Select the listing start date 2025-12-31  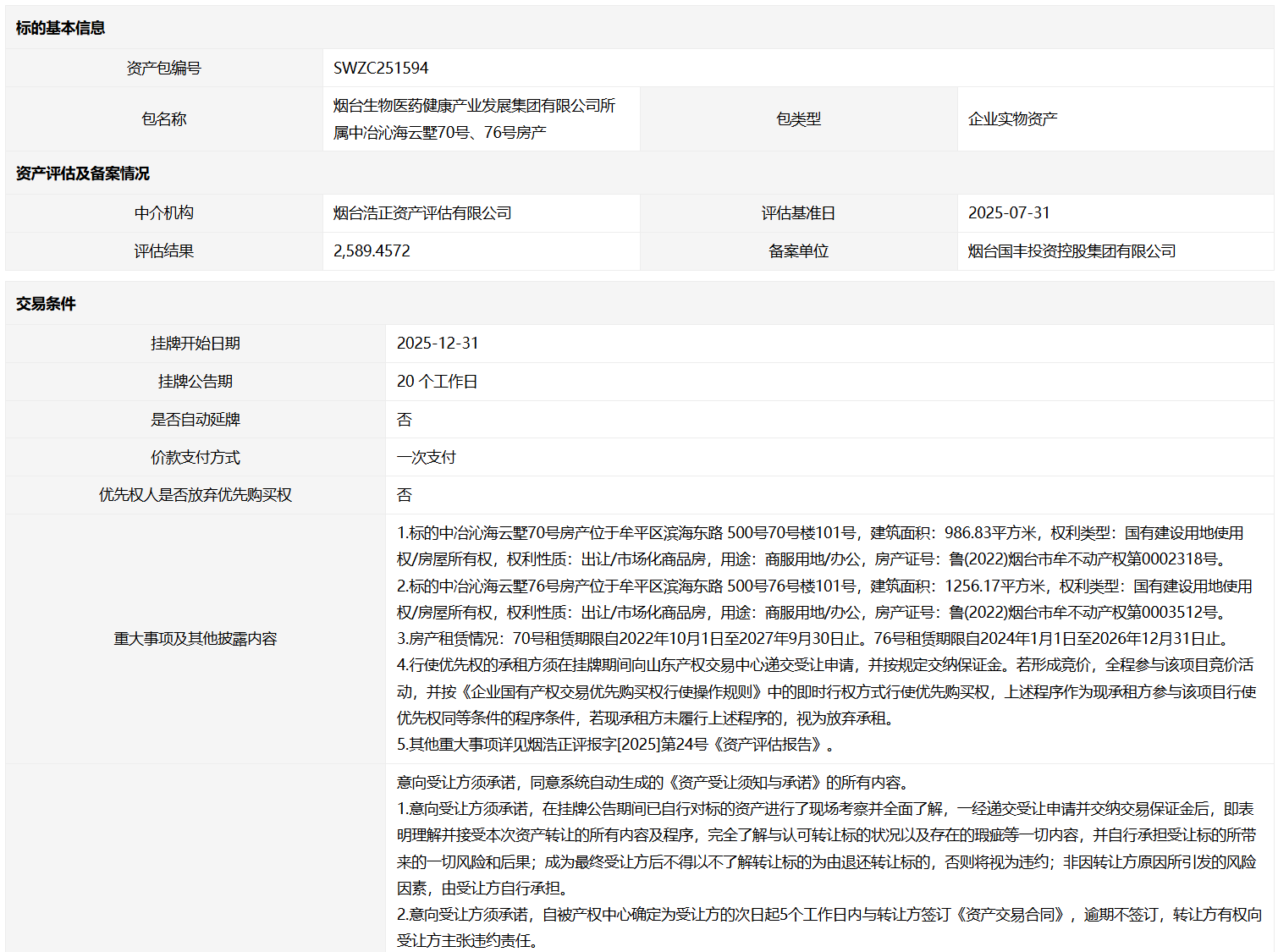tap(438, 344)
